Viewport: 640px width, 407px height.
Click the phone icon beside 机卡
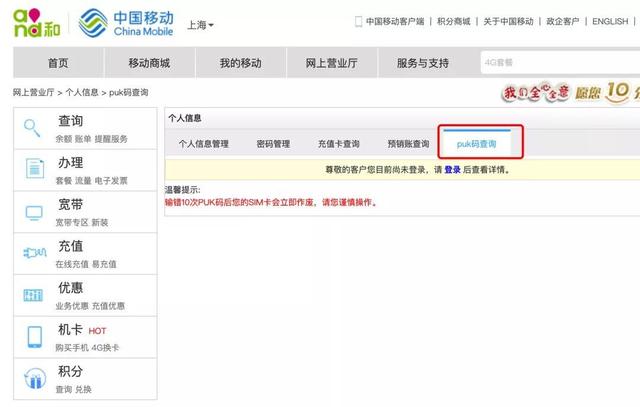(x=34, y=337)
